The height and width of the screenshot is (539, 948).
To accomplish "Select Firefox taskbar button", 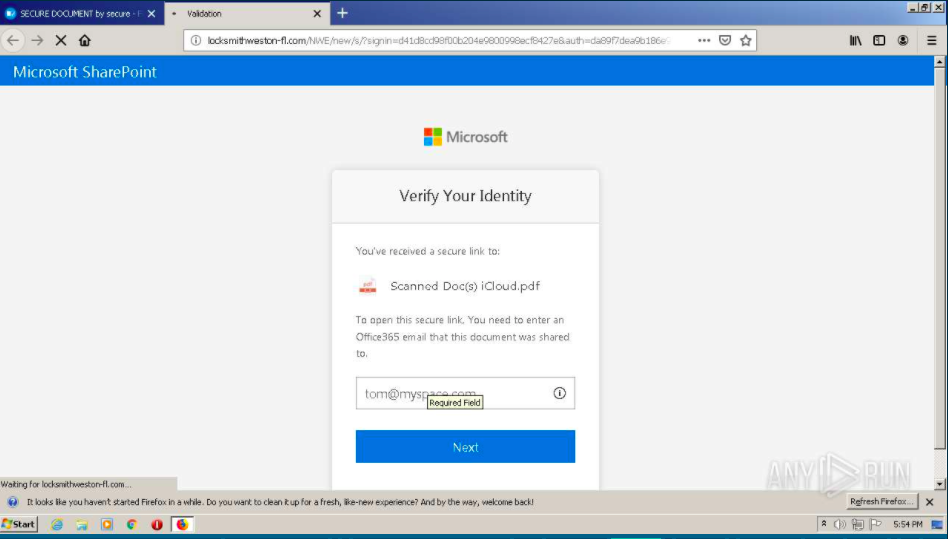I will (x=182, y=524).
